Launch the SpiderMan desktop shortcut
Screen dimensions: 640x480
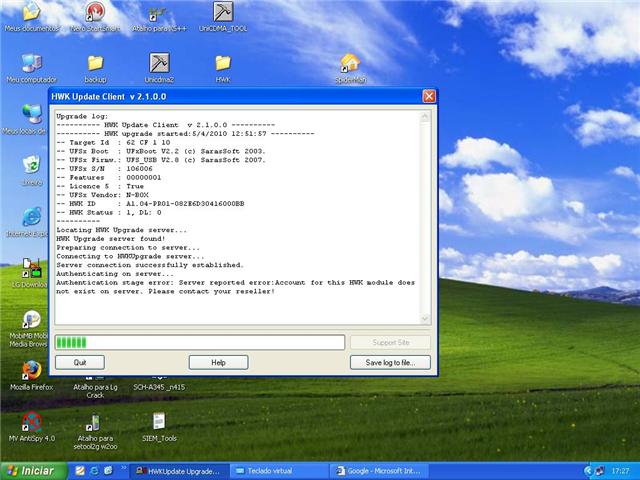[350, 68]
